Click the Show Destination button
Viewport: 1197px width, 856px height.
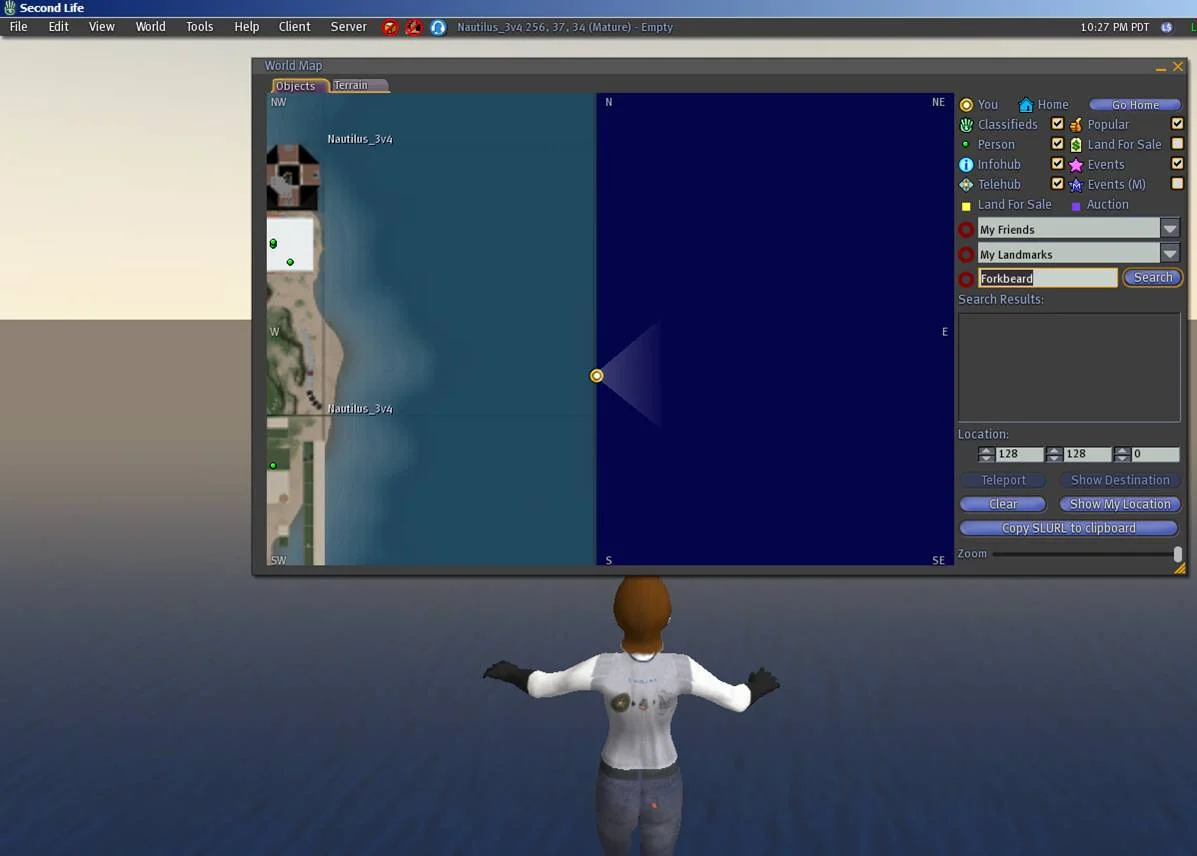click(1120, 480)
